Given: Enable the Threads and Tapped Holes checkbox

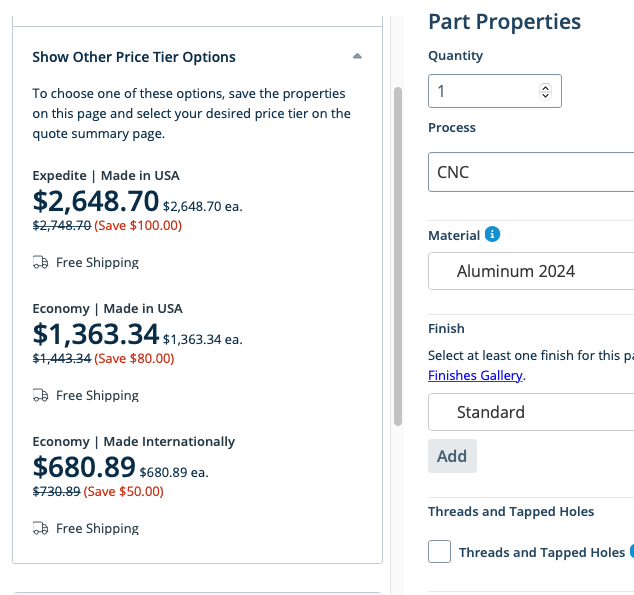Looking at the screenshot, I should coord(440,551).
